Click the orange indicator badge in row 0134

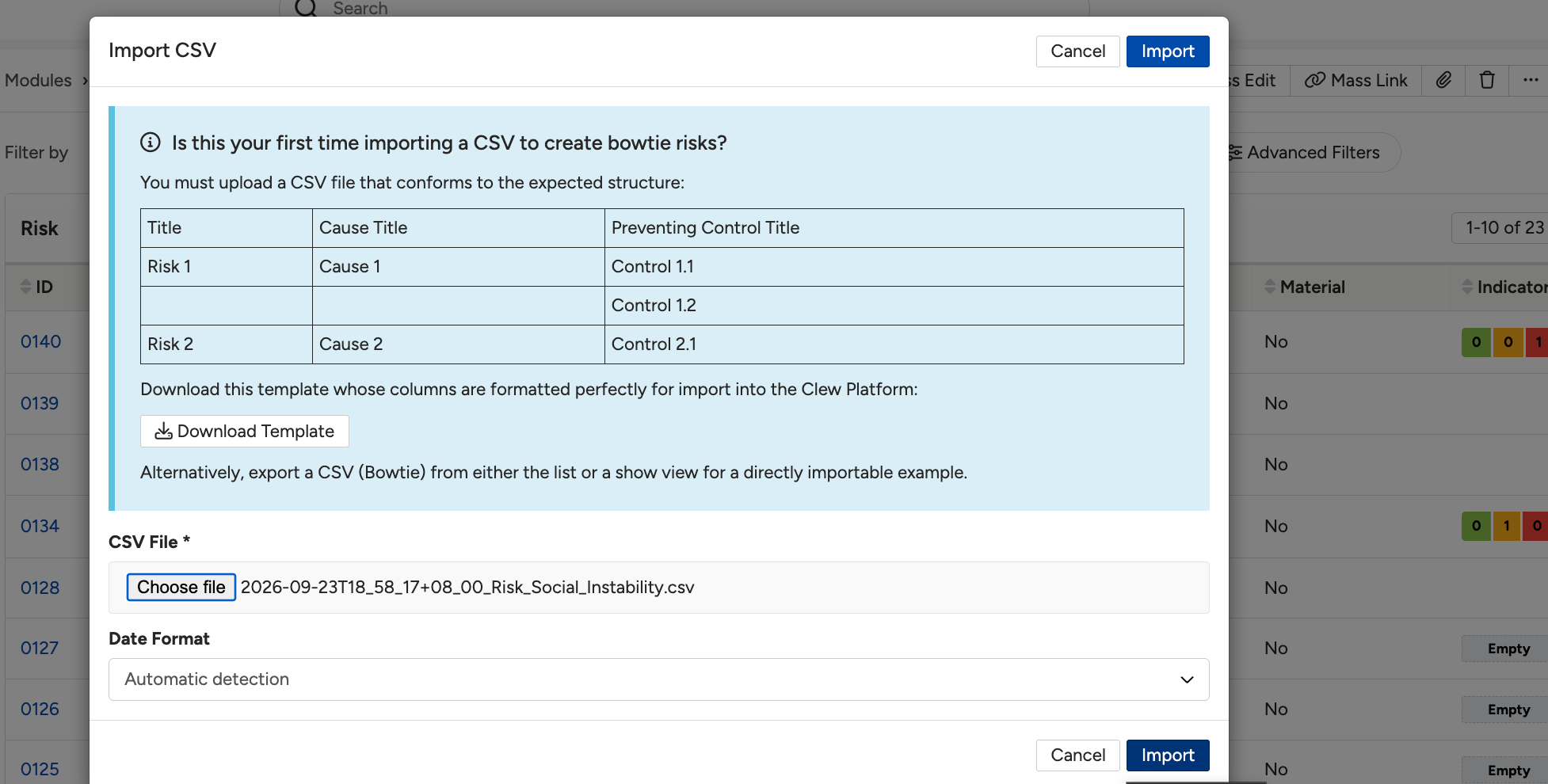click(x=1507, y=526)
